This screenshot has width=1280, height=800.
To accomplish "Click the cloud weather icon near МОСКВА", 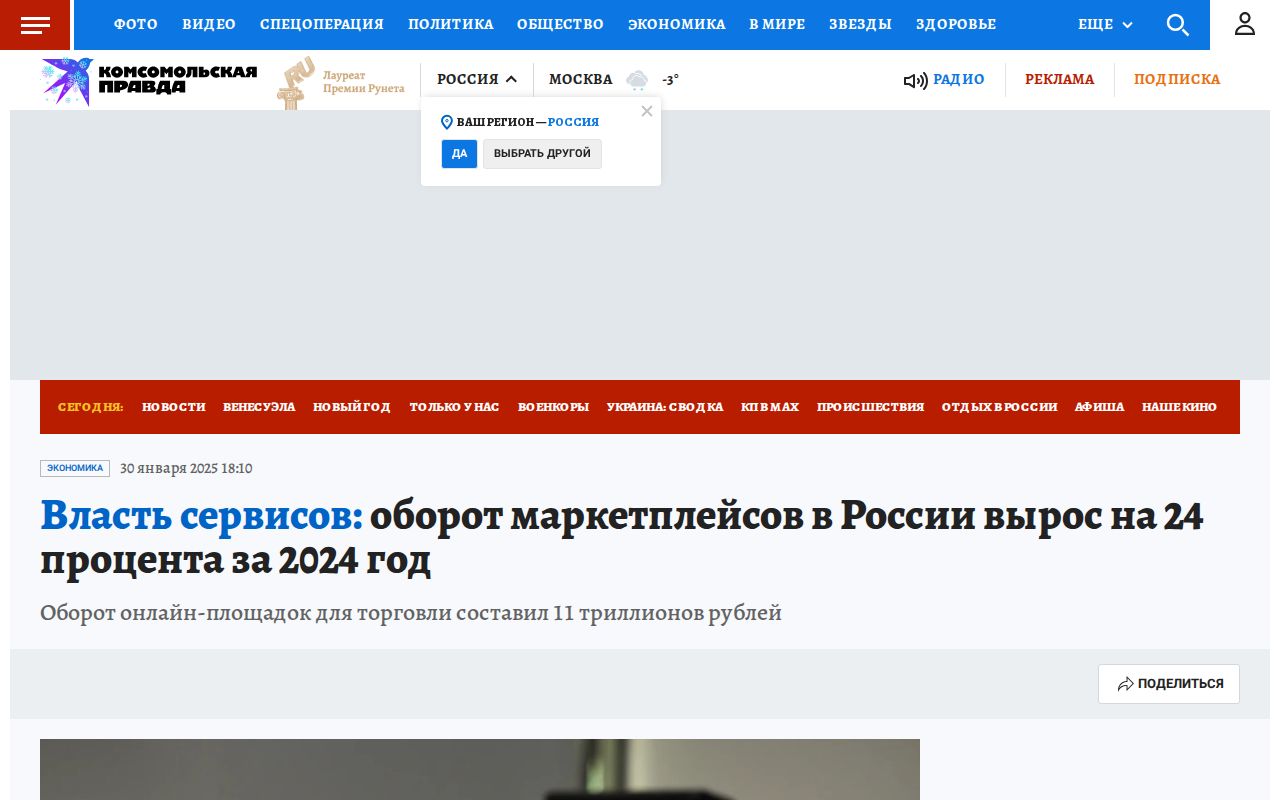I will click(637, 80).
